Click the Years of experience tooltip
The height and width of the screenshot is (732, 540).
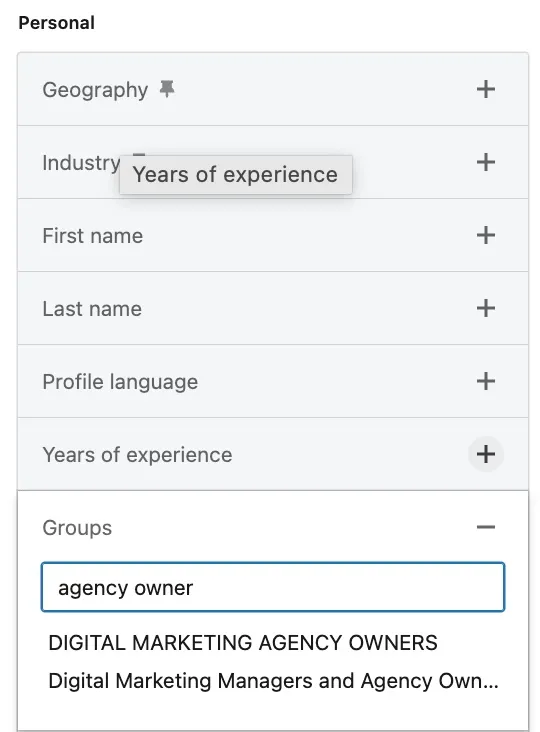pyautogui.click(x=236, y=175)
